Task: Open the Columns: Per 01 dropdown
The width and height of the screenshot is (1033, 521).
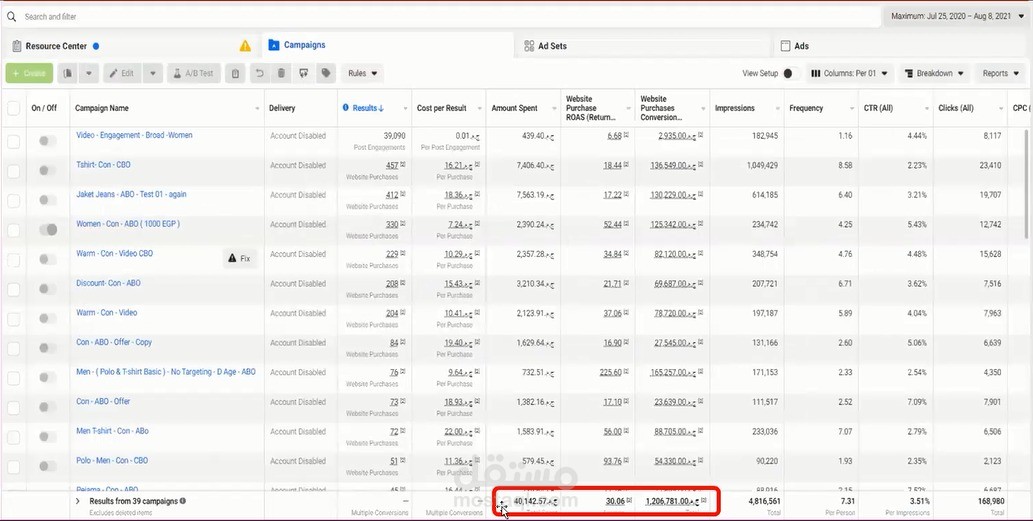Action: pos(849,74)
